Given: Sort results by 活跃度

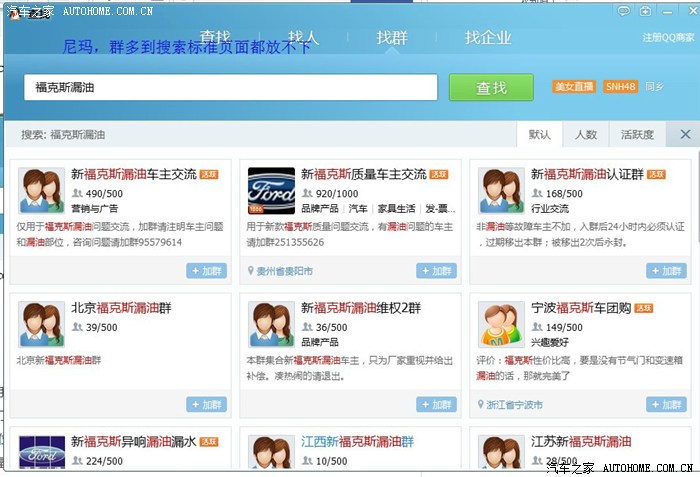Looking at the screenshot, I should [637, 134].
